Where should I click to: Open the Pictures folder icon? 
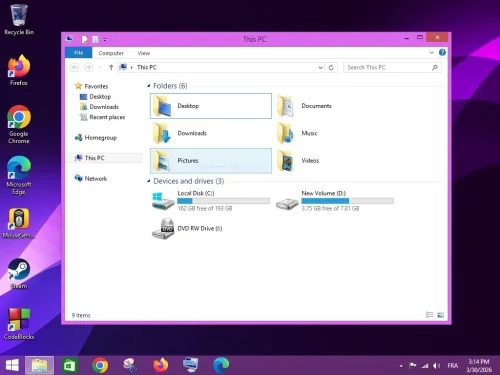[162, 161]
